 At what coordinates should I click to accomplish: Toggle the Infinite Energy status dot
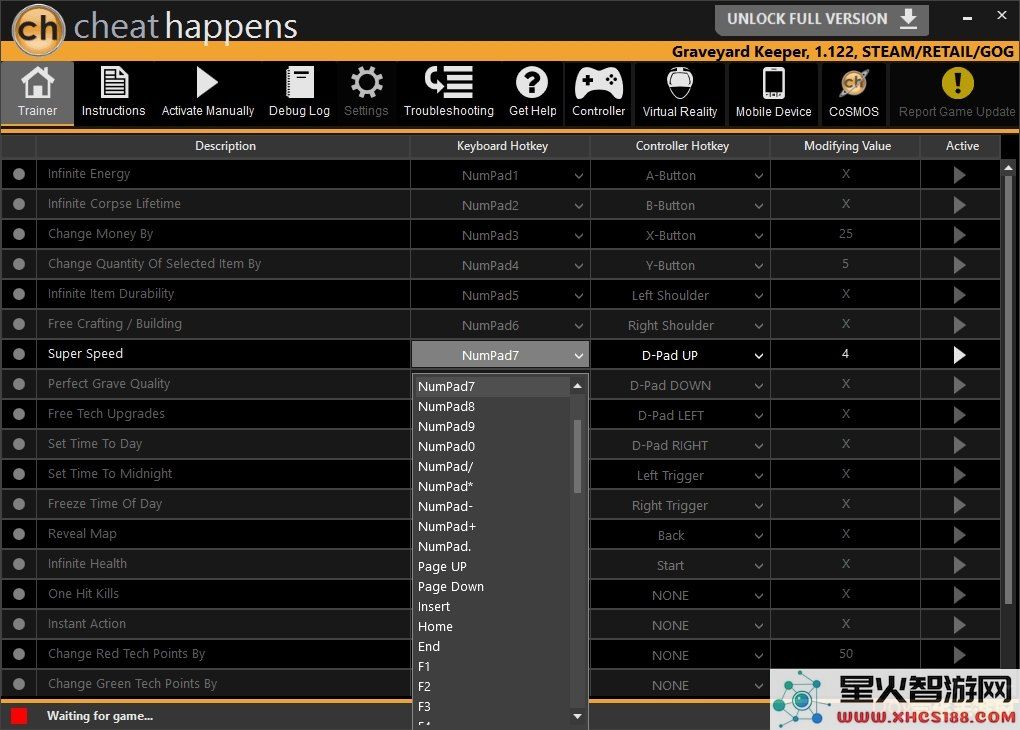19,174
